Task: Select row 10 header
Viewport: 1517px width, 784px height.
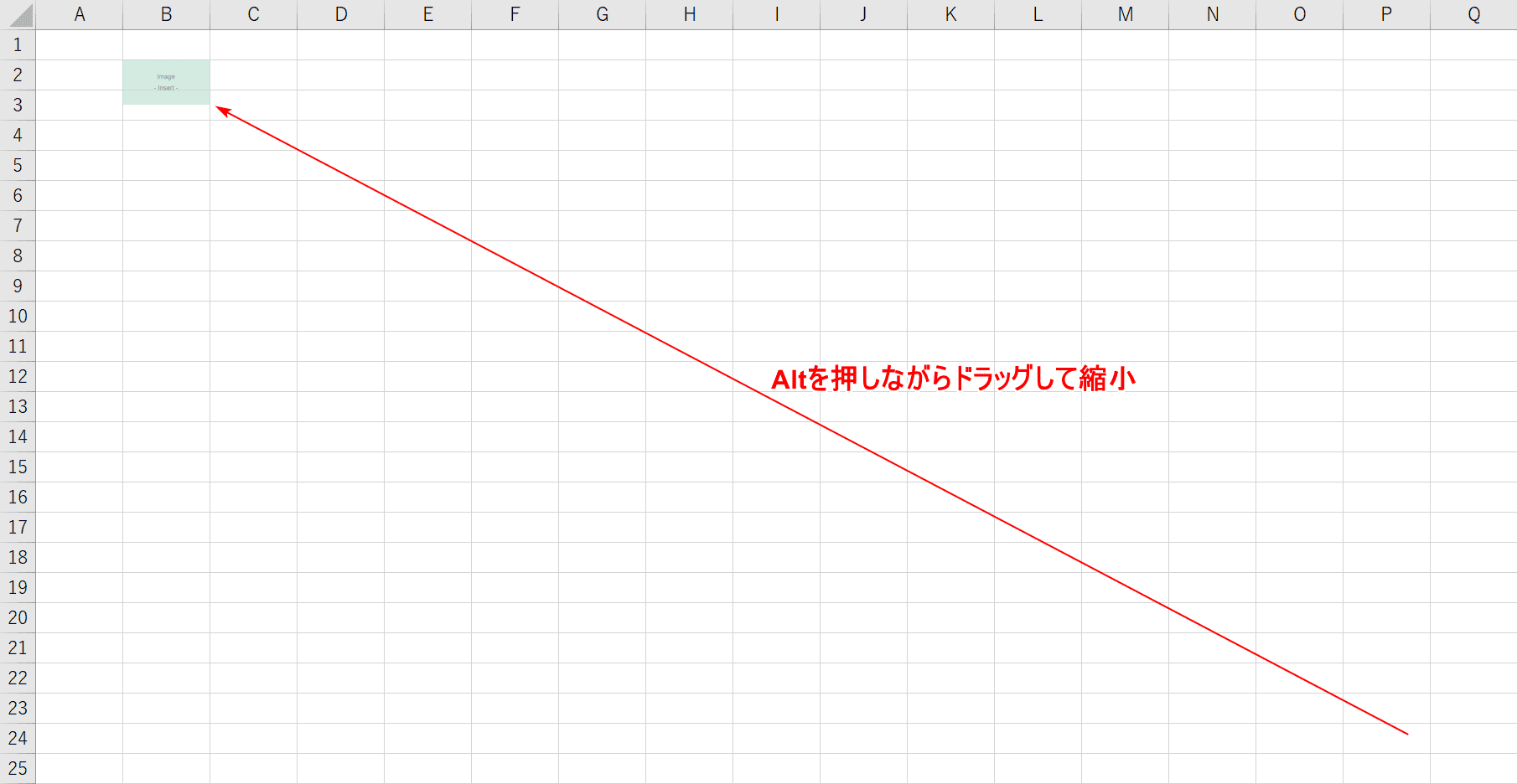Action: tap(18, 317)
